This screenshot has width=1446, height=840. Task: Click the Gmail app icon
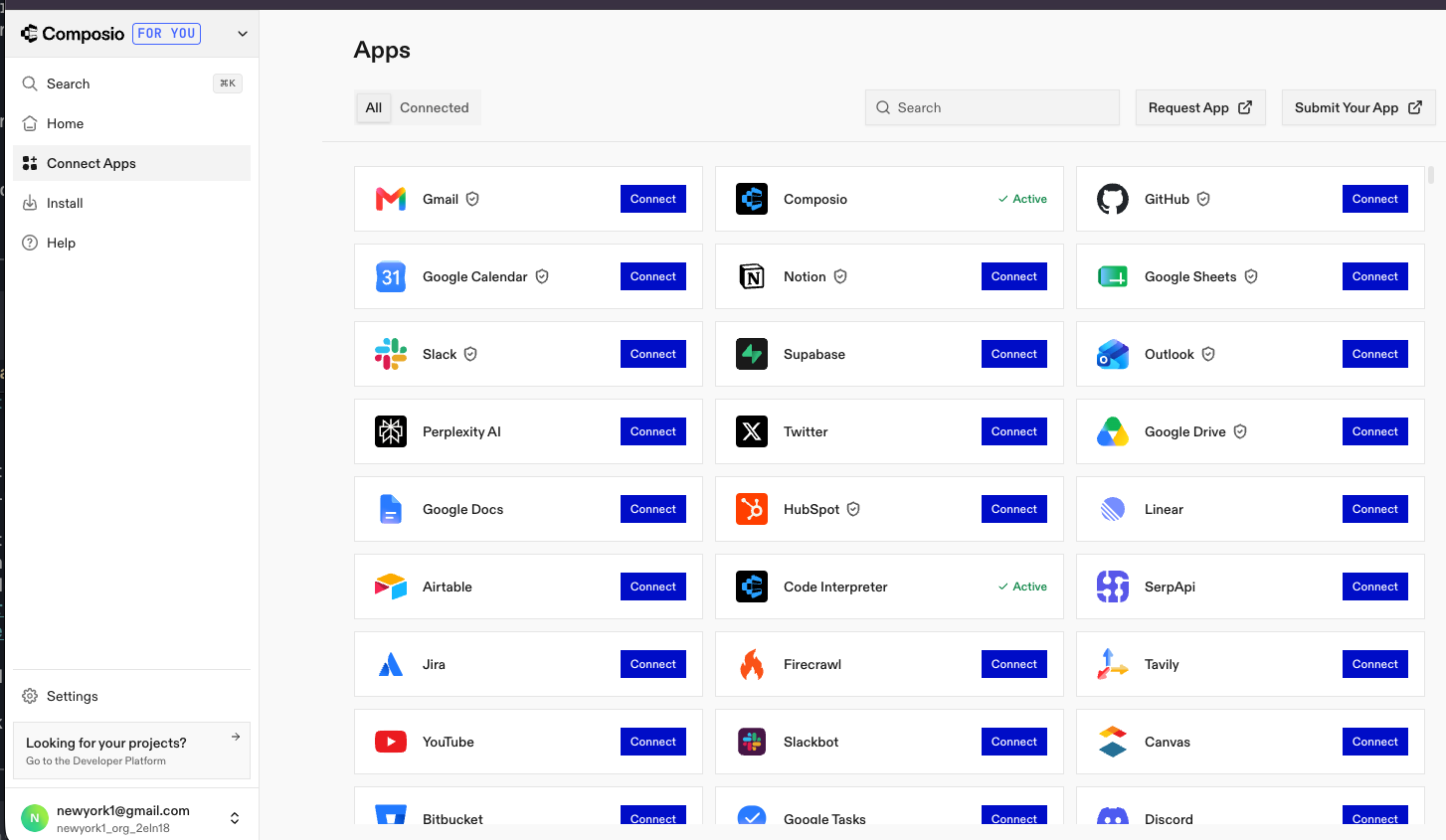coord(391,199)
